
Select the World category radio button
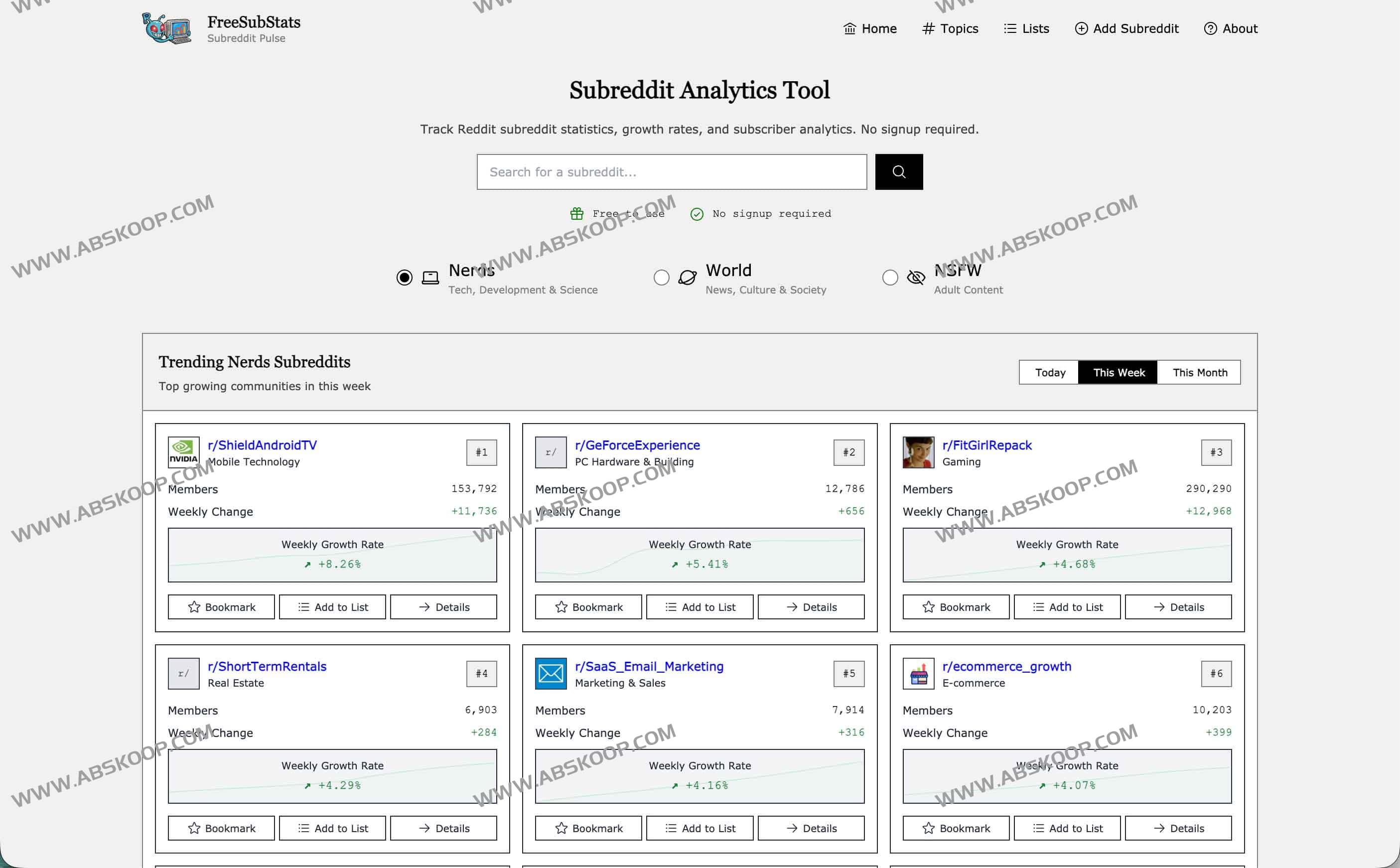[661, 278]
